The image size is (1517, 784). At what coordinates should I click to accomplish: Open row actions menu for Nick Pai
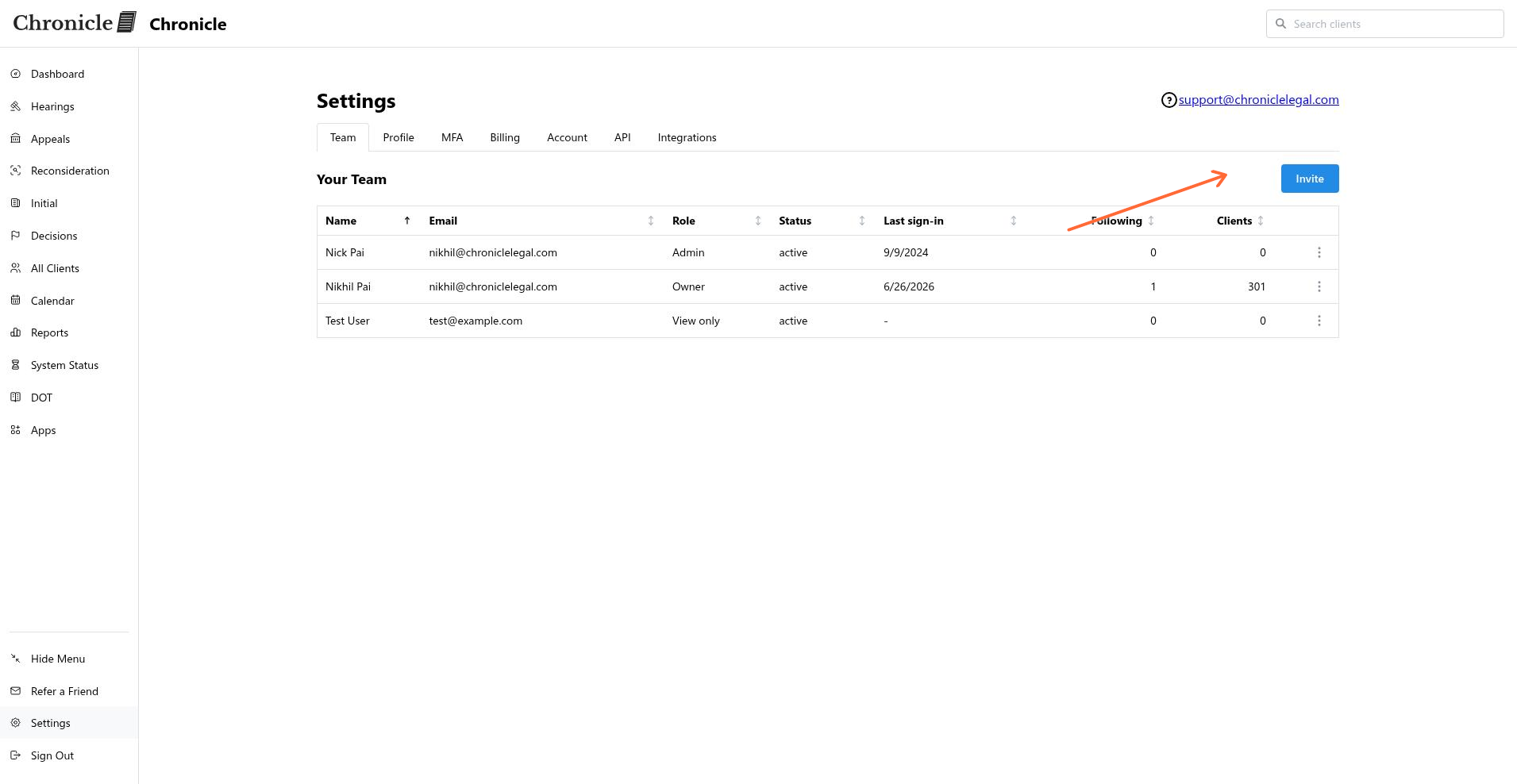point(1319,252)
